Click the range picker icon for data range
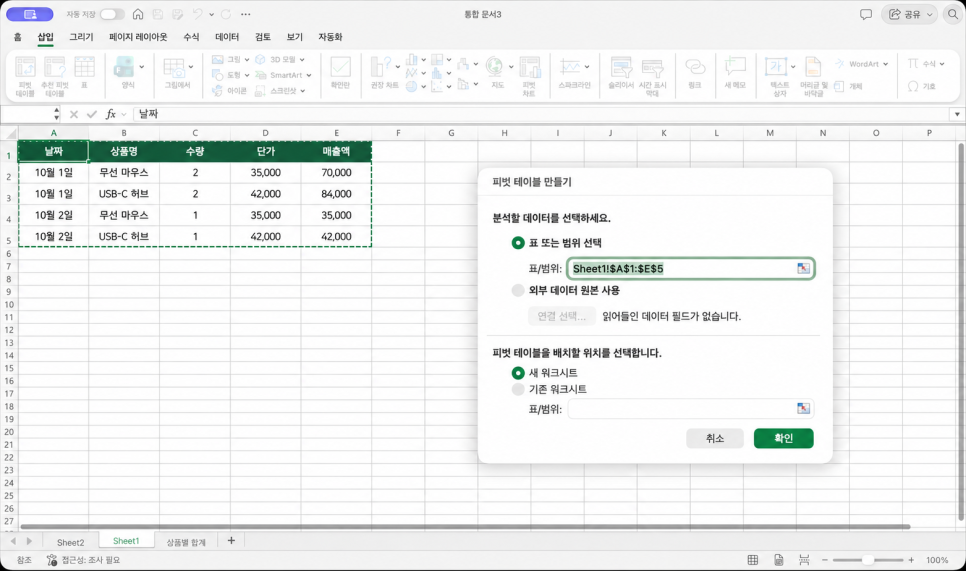The height and width of the screenshot is (571, 966). coord(803,268)
